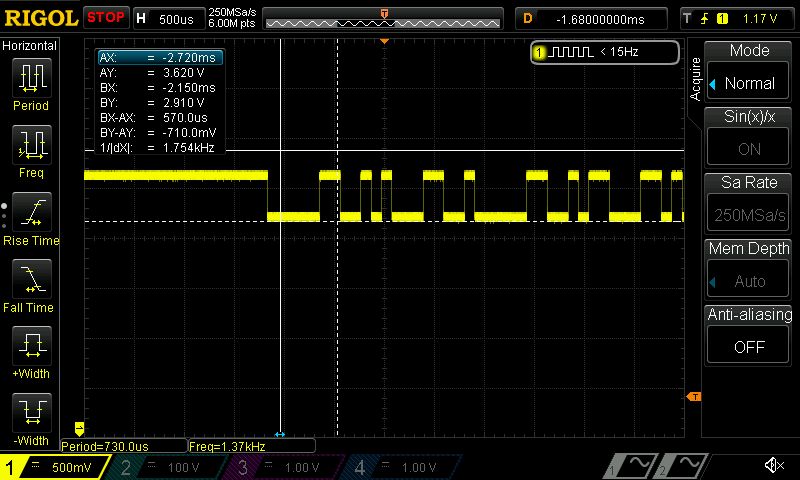This screenshot has width=800, height=480.
Task: Click the 250MSa/s 6.00M pts readout
Action: click(232, 18)
